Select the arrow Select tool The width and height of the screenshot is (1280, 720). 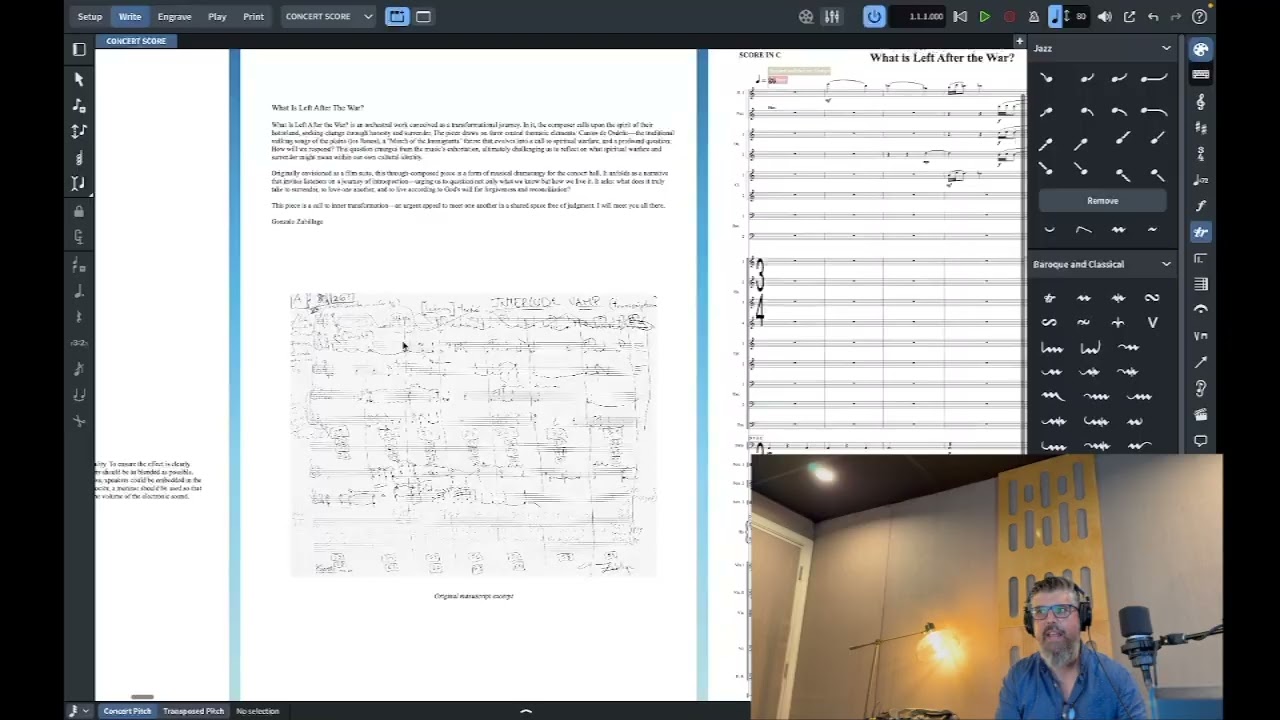click(x=79, y=79)
